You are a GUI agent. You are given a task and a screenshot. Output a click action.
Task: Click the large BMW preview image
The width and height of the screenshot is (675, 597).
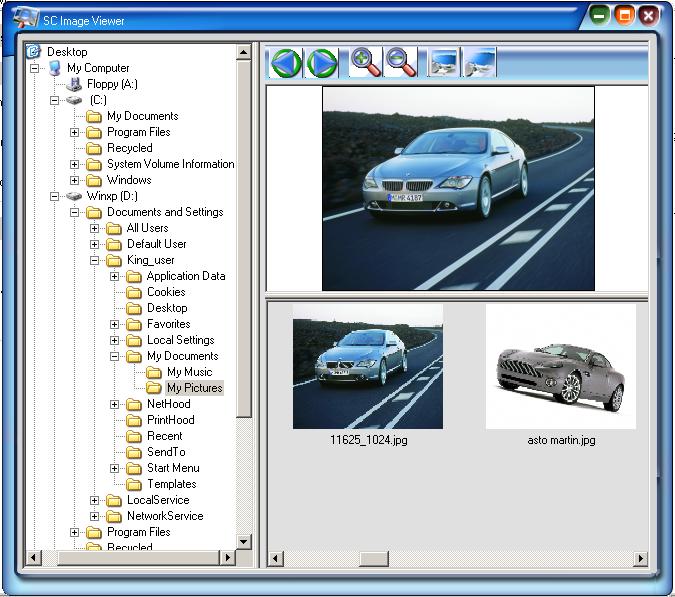click(458, 189)
